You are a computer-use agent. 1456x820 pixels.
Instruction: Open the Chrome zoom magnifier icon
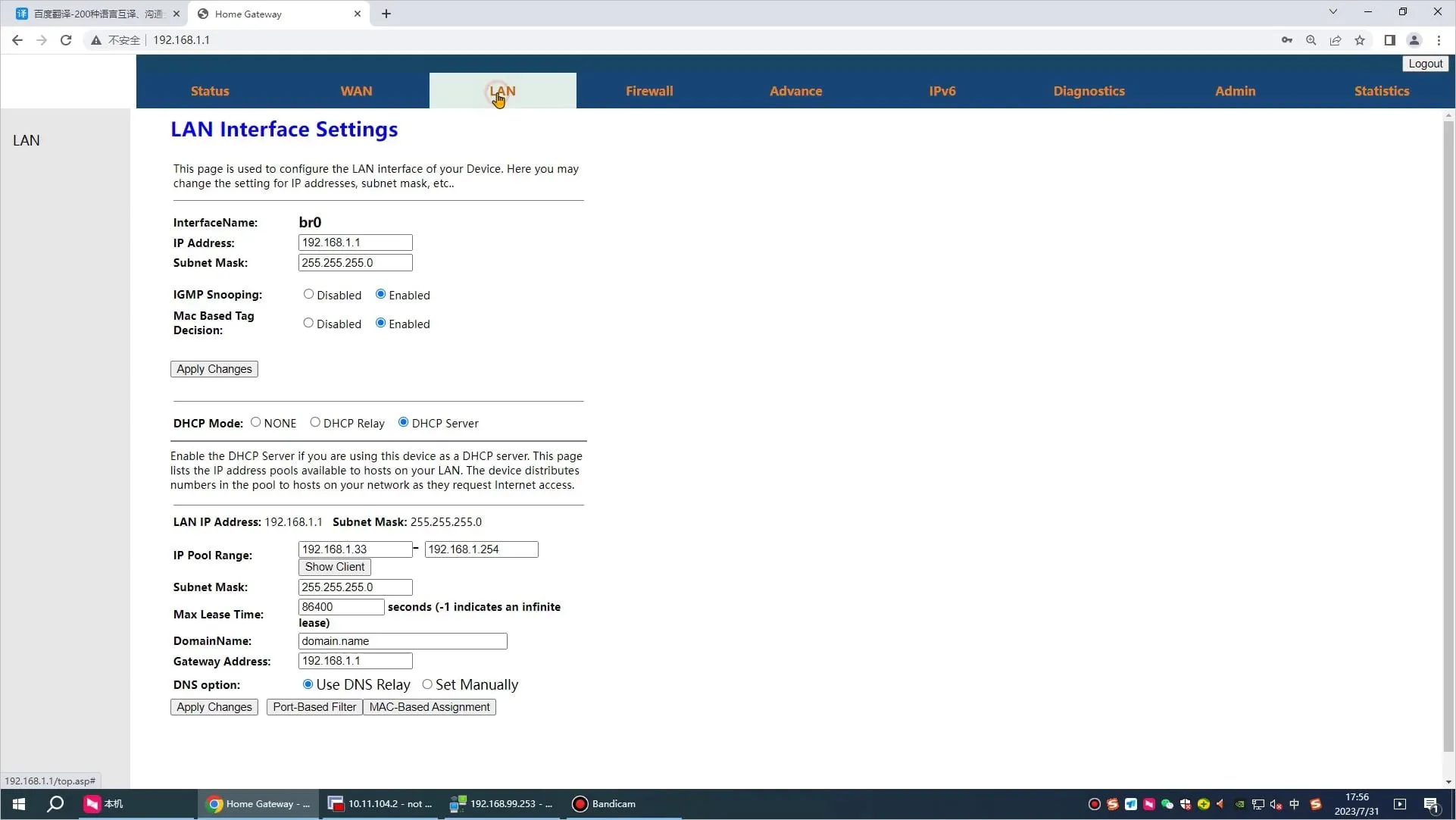pos(1311,40)
